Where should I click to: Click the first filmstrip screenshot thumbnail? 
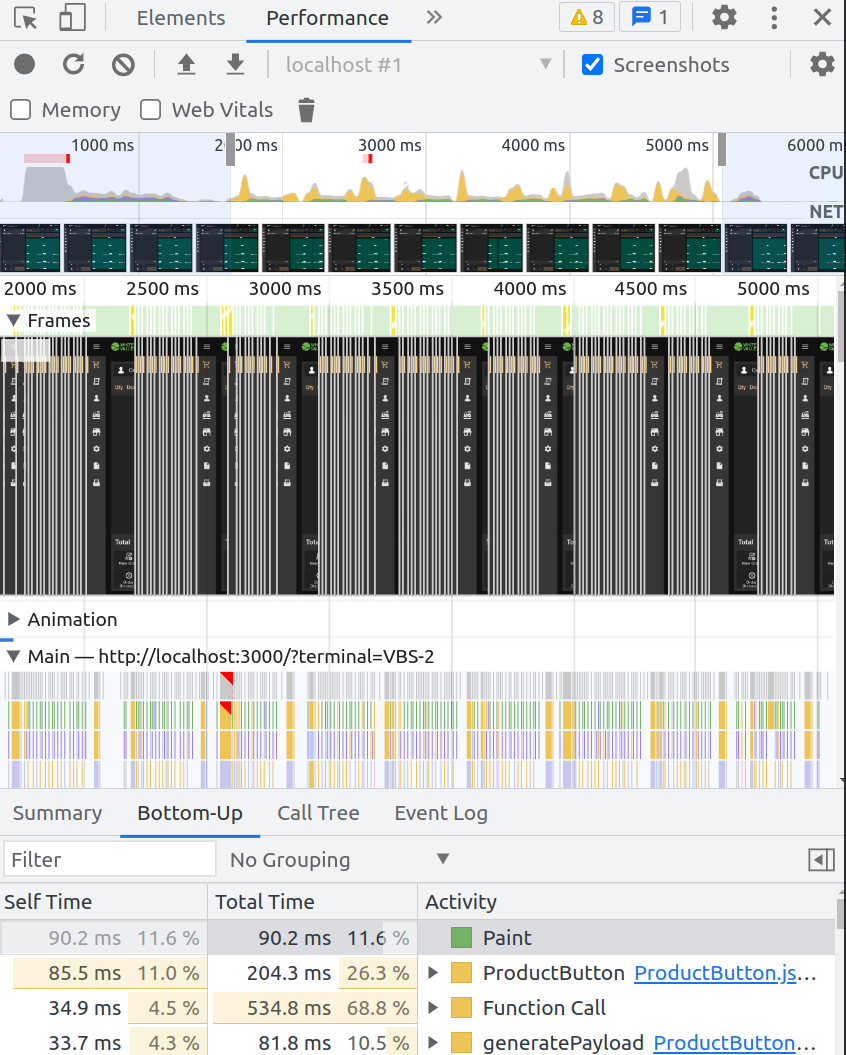coord(30,248)
